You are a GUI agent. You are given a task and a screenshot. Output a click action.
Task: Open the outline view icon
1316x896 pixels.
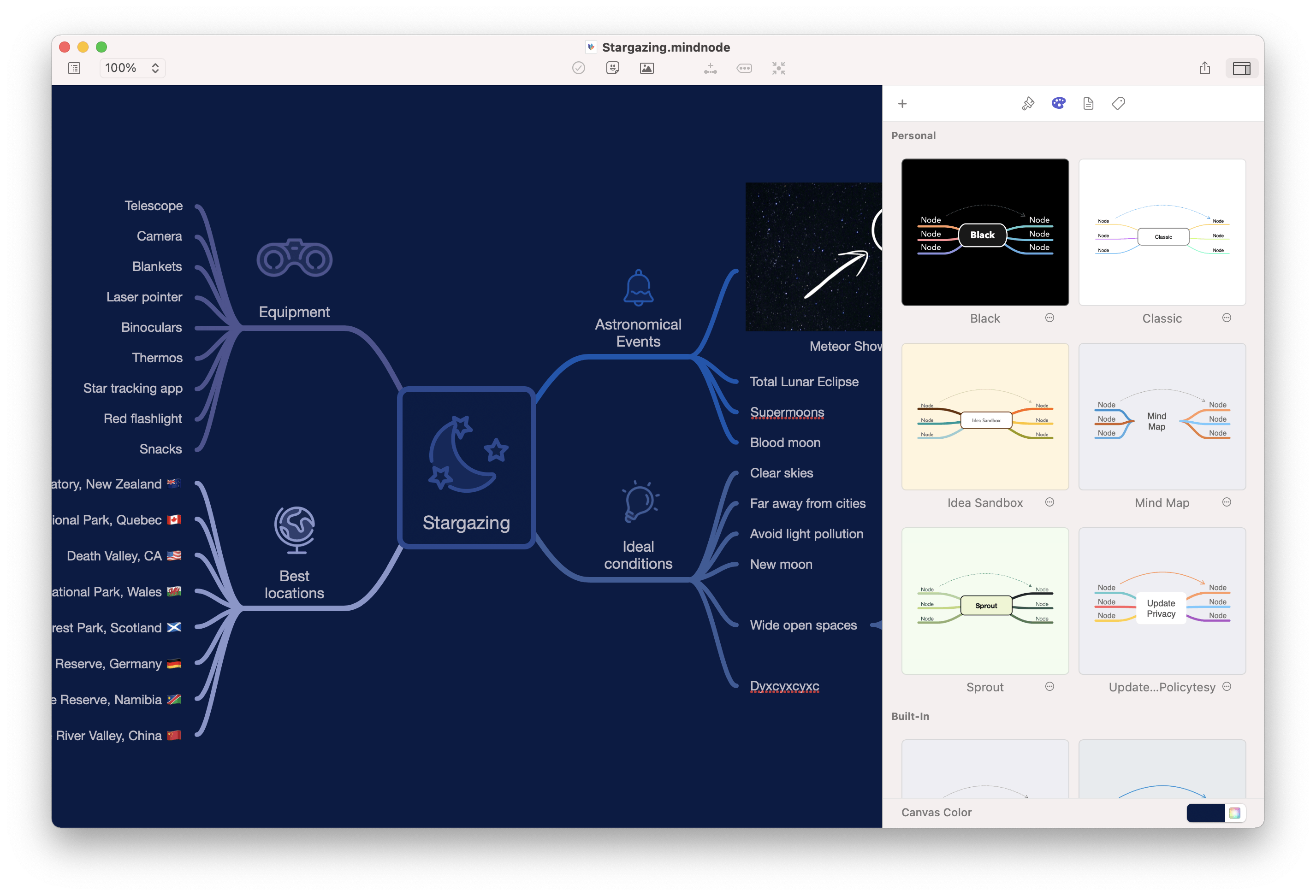(x=74, y=67)
